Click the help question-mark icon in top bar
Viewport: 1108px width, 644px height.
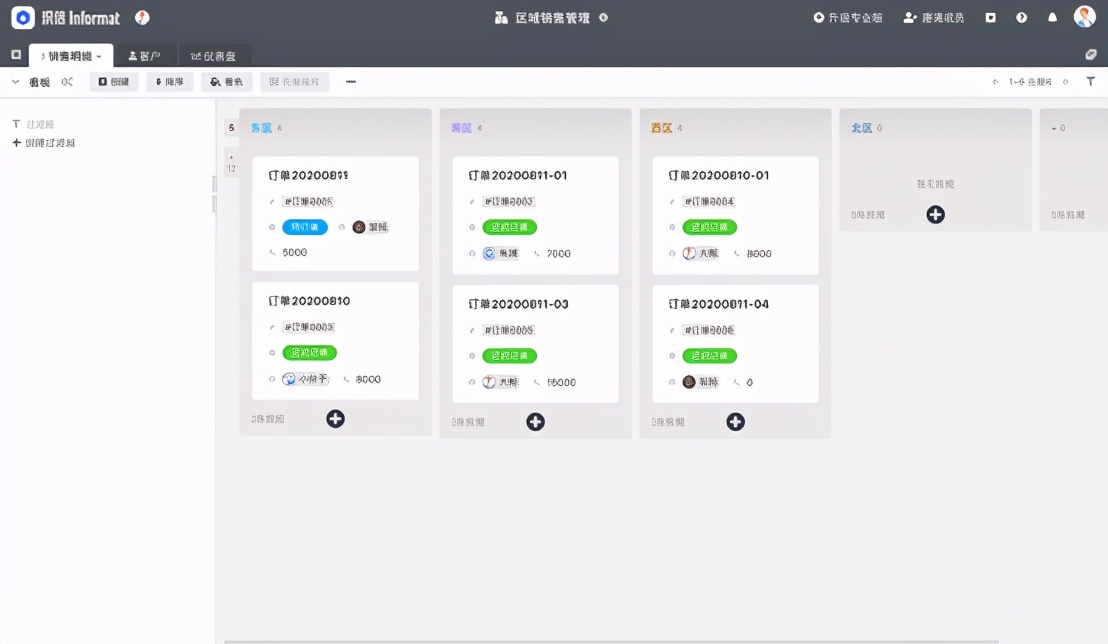(x=1019, y=17)
